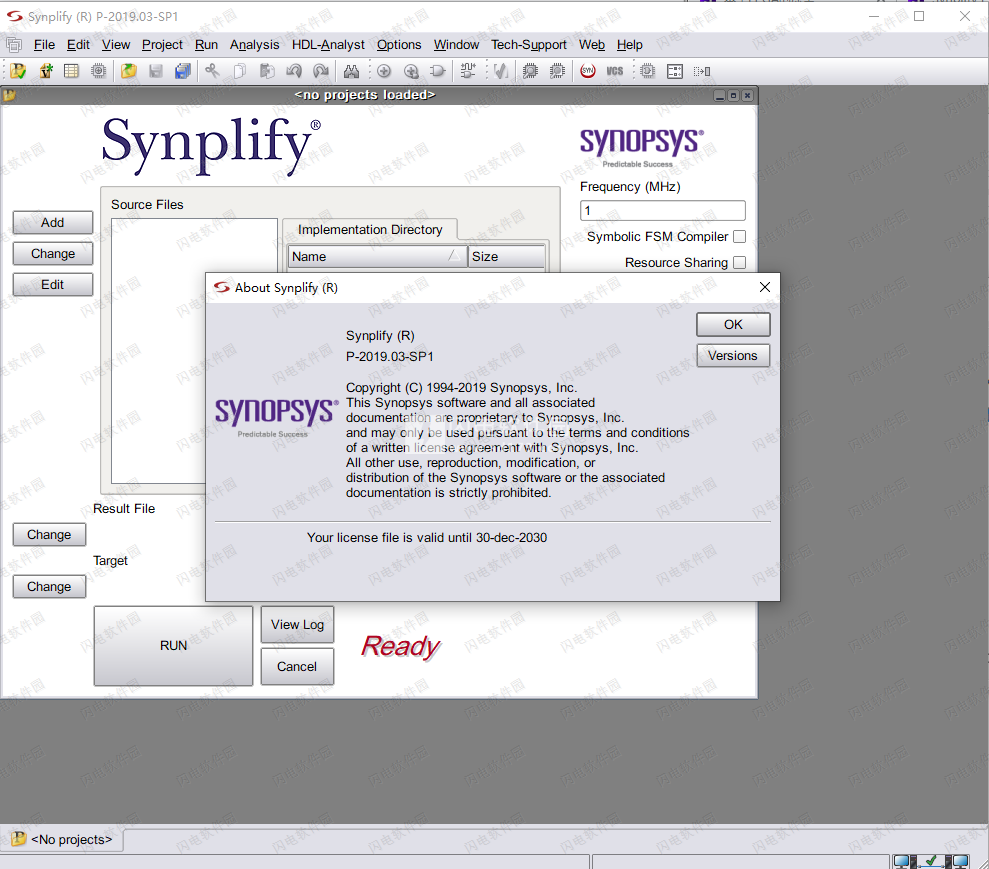The image size is (989, 869).
Task: Click the Save All icon
Action: point(183,71)
